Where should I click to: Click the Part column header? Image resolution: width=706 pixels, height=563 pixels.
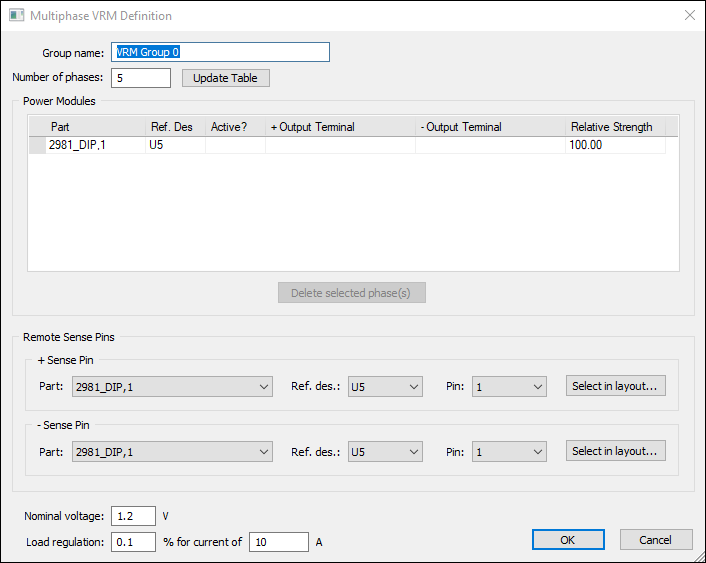tap(96, 127)
